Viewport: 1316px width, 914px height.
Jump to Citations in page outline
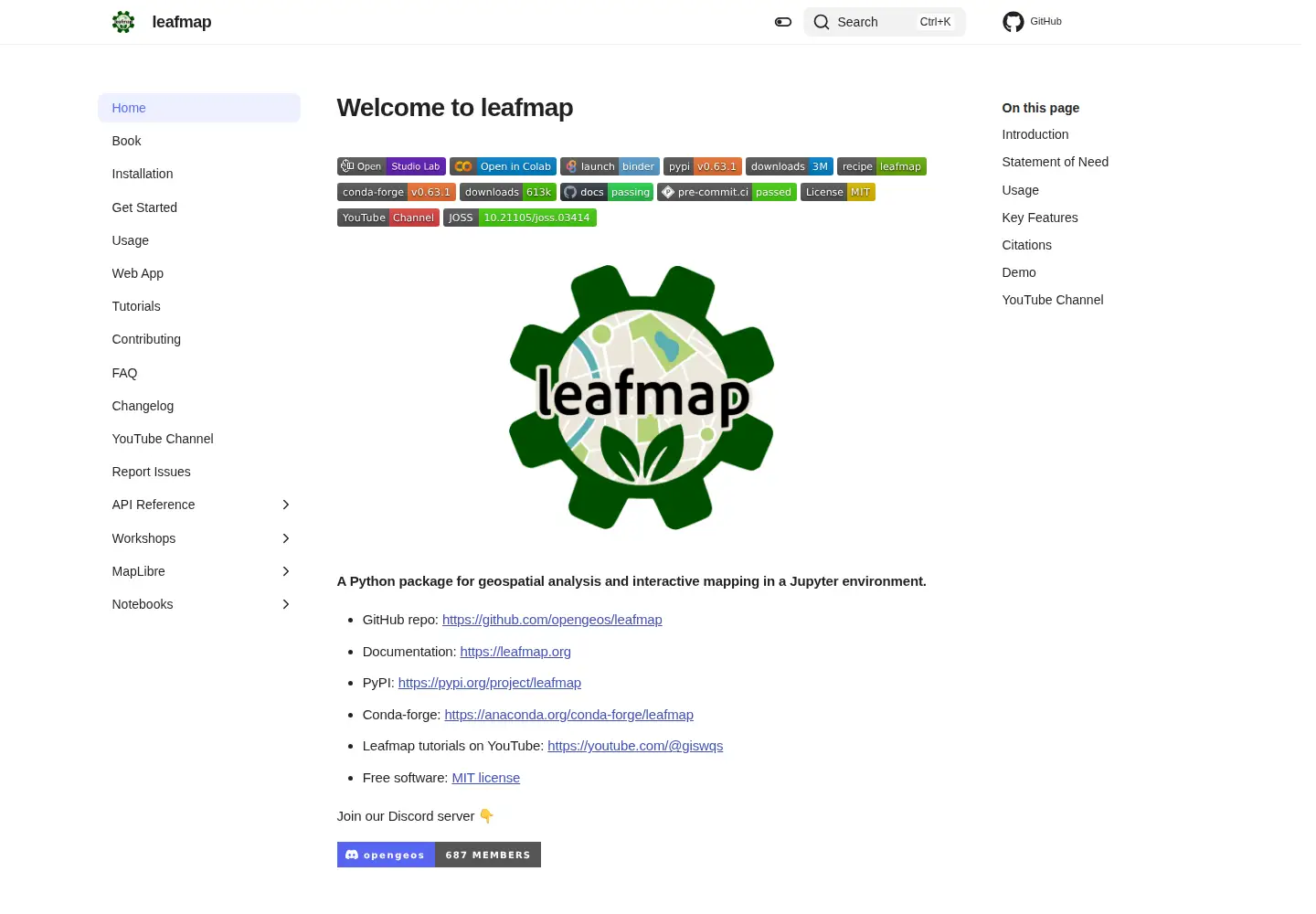[x=1027, y=245]
